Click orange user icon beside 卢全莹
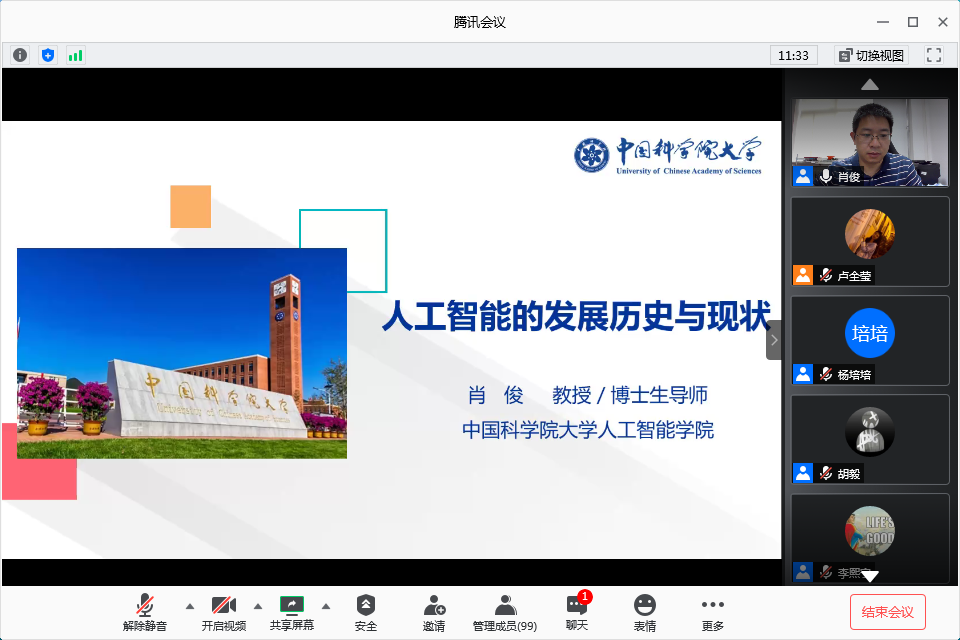960x640 pixels. [x=803, y=275]
